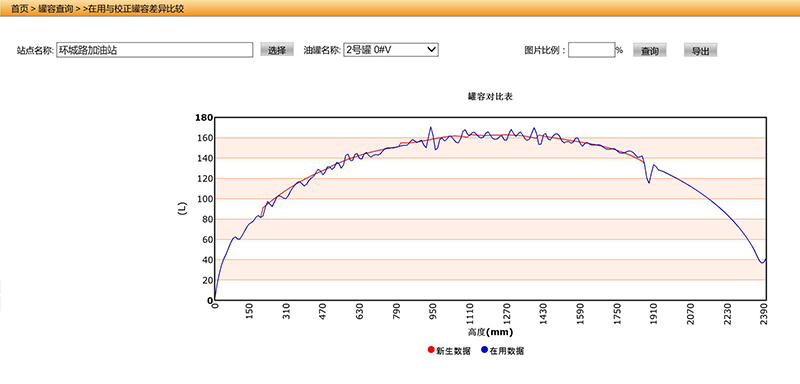Click the 罐容对比表 chart title
The height and width of the screenshot is (384, 800).
pyautogui.click(x=490, y=96)
